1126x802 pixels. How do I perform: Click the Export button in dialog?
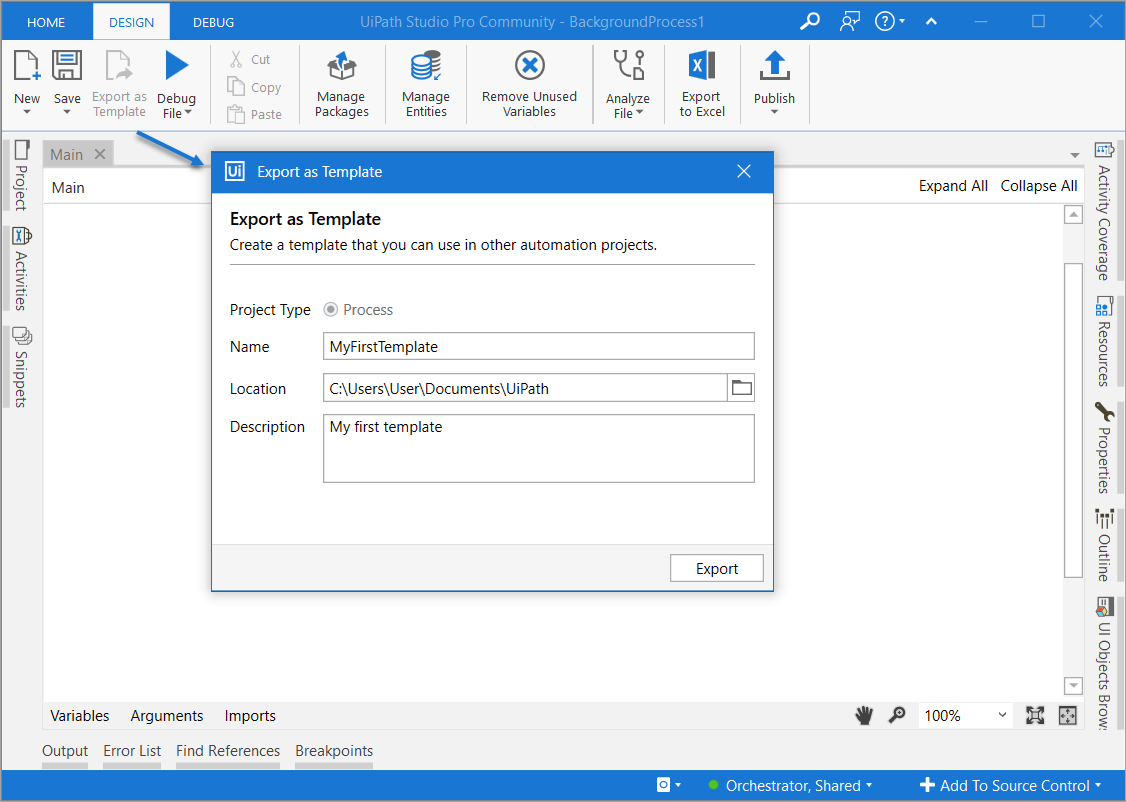pyautogui.click(x=717, y=569)
